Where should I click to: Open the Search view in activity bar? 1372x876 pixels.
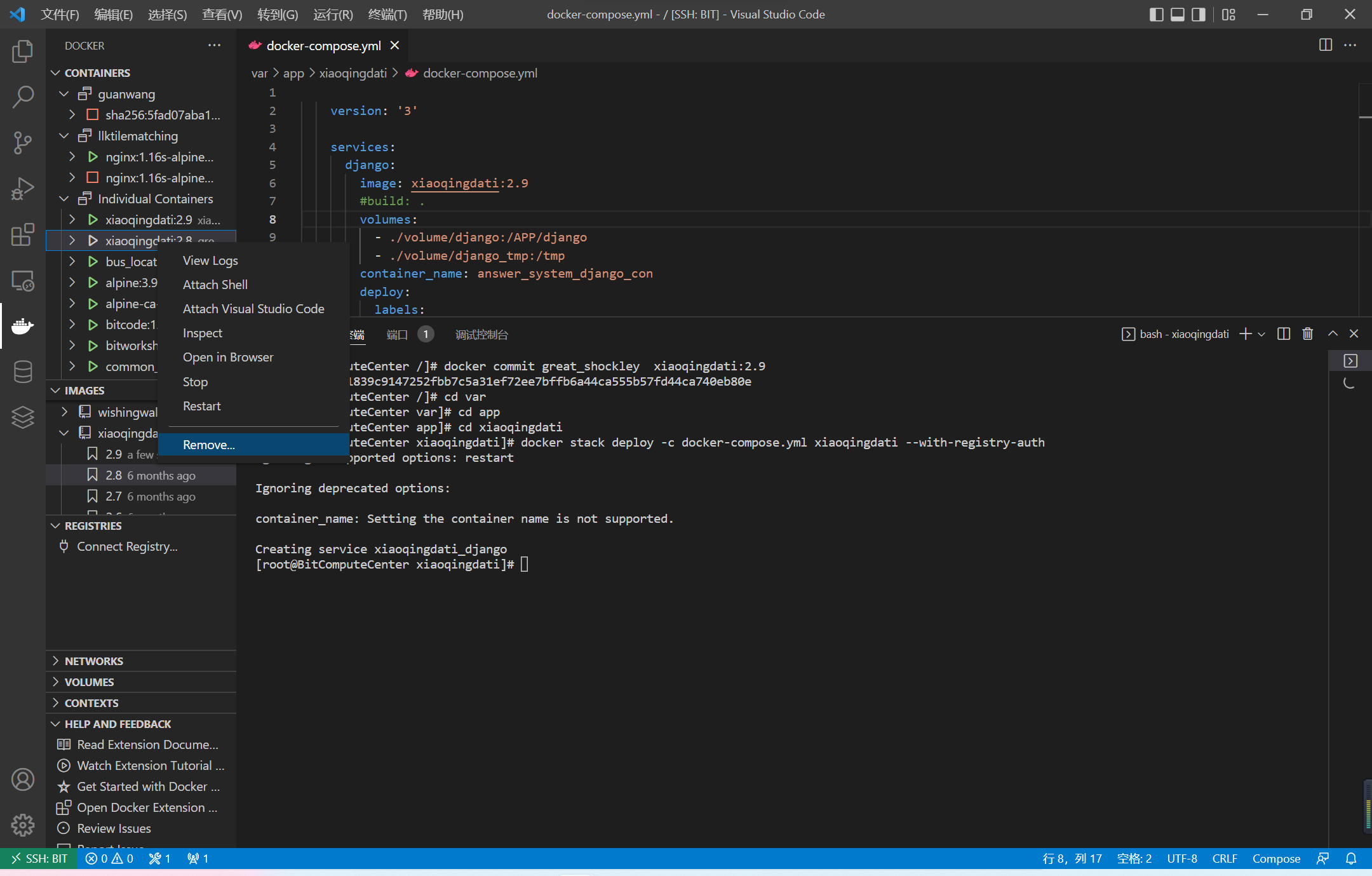pyautogui.click(x=23, y=97)
